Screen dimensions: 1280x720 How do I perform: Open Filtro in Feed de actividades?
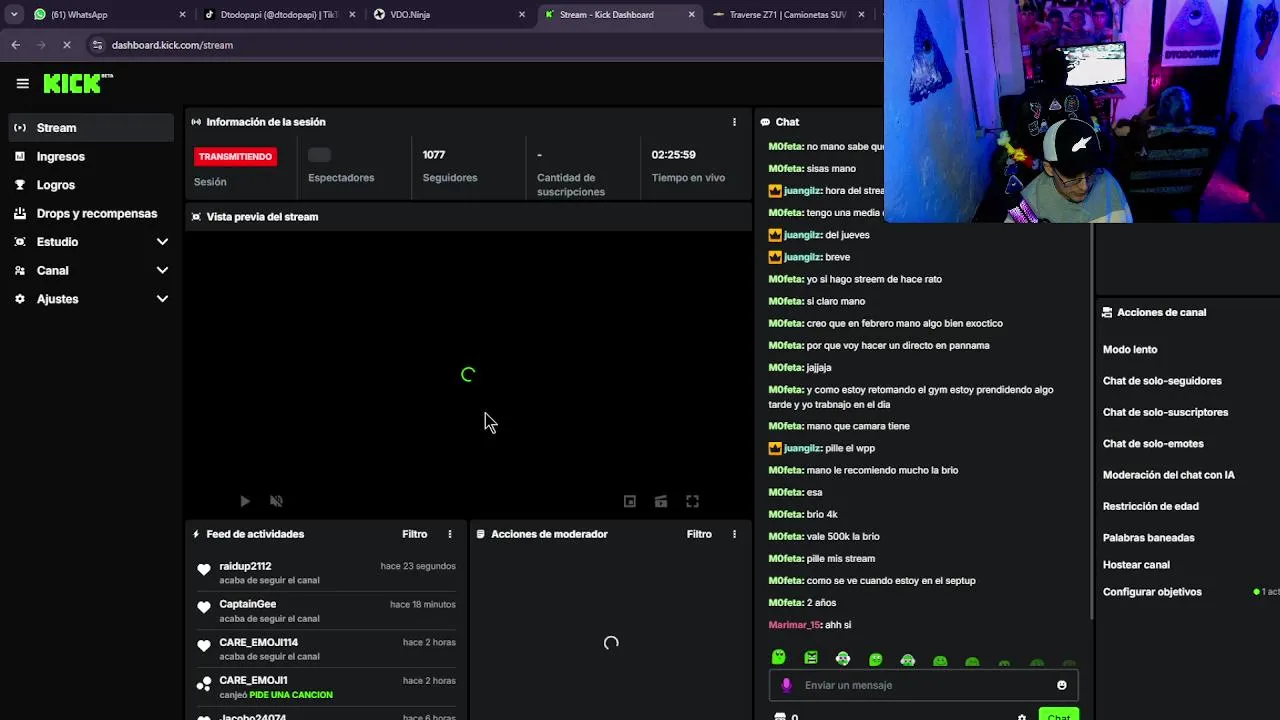pos(414,534)
